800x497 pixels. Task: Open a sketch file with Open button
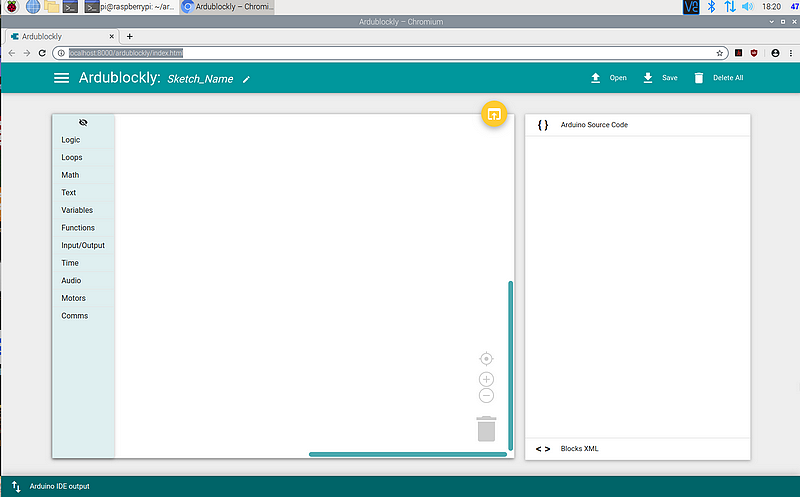pyautogui.click(x=608, y=78)
